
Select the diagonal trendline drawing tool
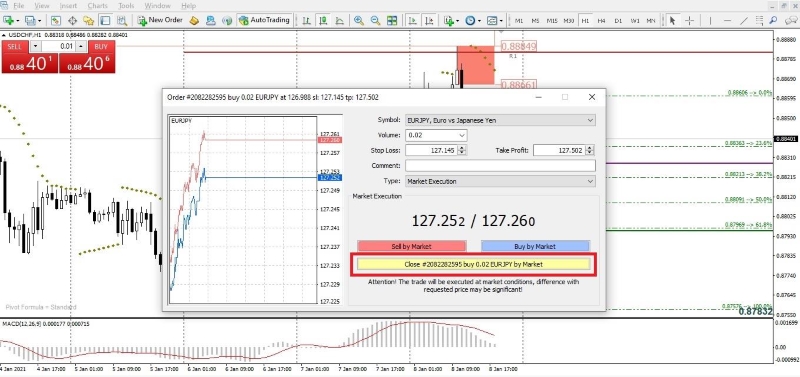(743, 20)
